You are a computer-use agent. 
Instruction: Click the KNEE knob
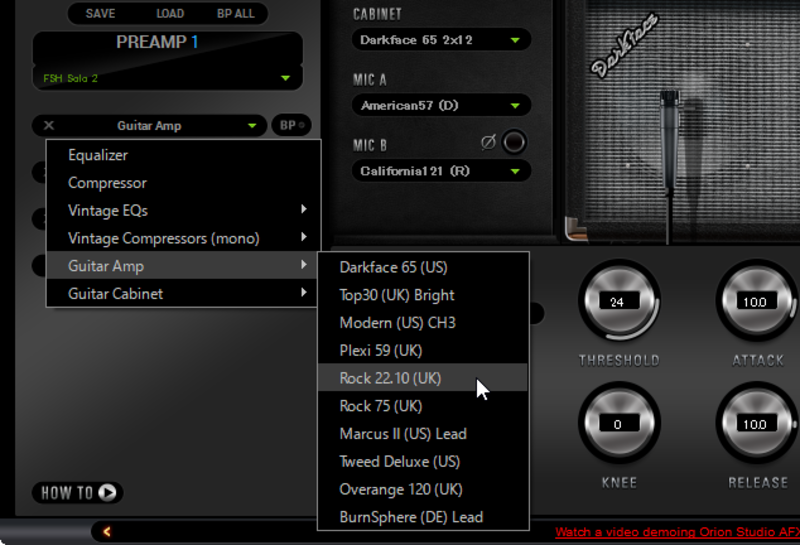619,424
